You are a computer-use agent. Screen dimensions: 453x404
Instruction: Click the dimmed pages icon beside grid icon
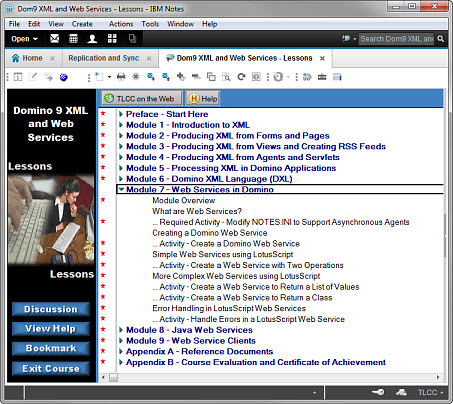pos(133,39)
